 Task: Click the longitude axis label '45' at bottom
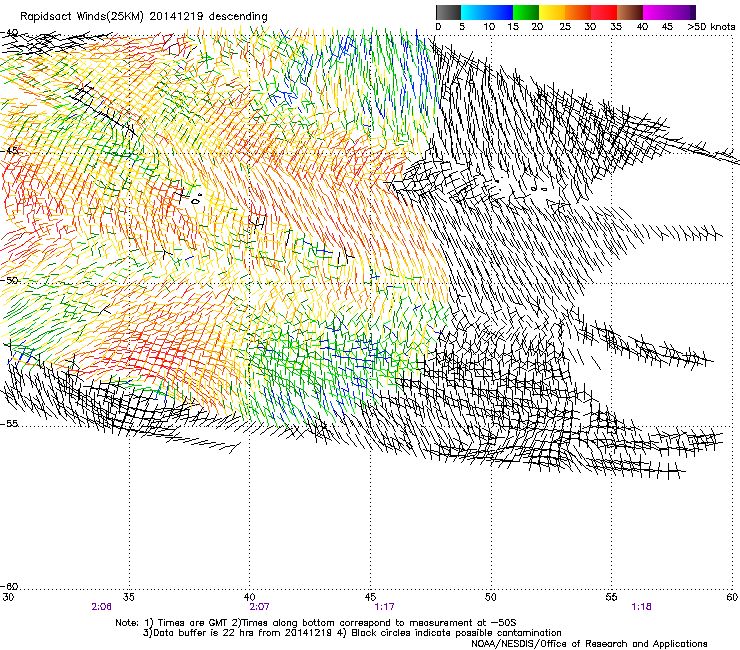tap(370, 597)
